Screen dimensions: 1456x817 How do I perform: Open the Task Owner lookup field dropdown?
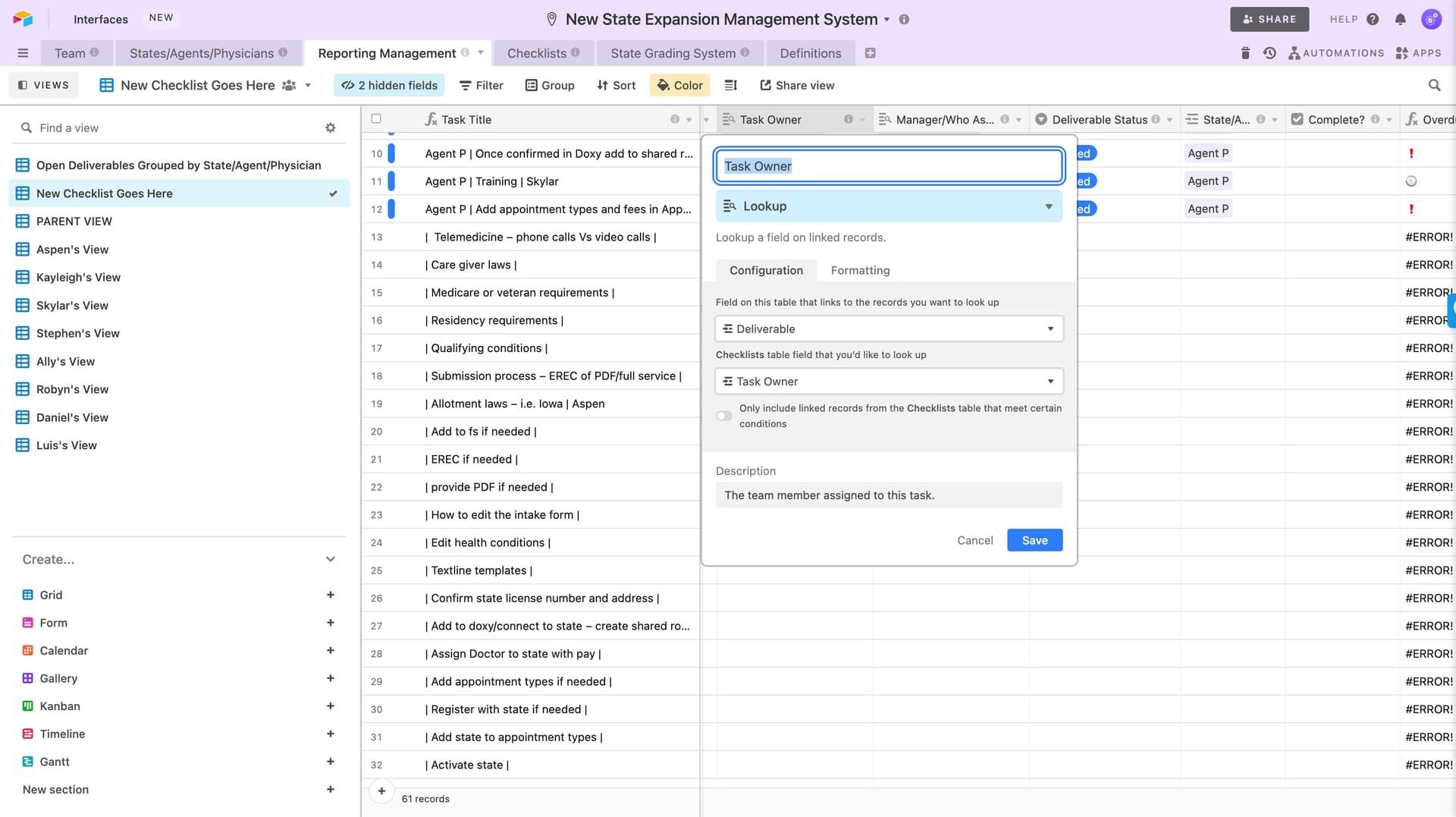tap(889, 382)
